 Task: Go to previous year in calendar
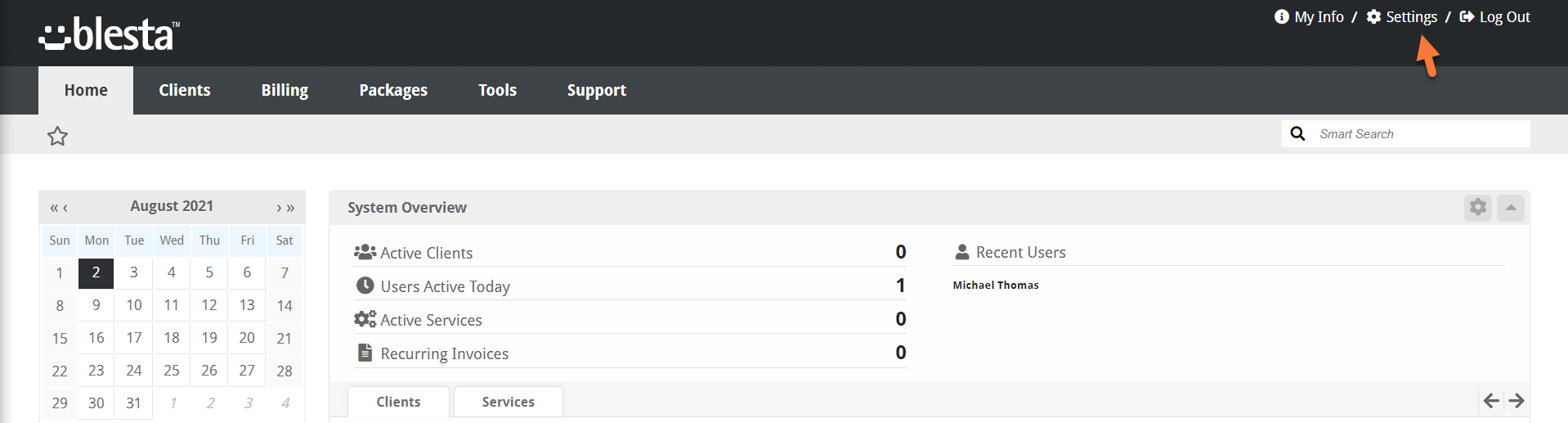(53, 208)
